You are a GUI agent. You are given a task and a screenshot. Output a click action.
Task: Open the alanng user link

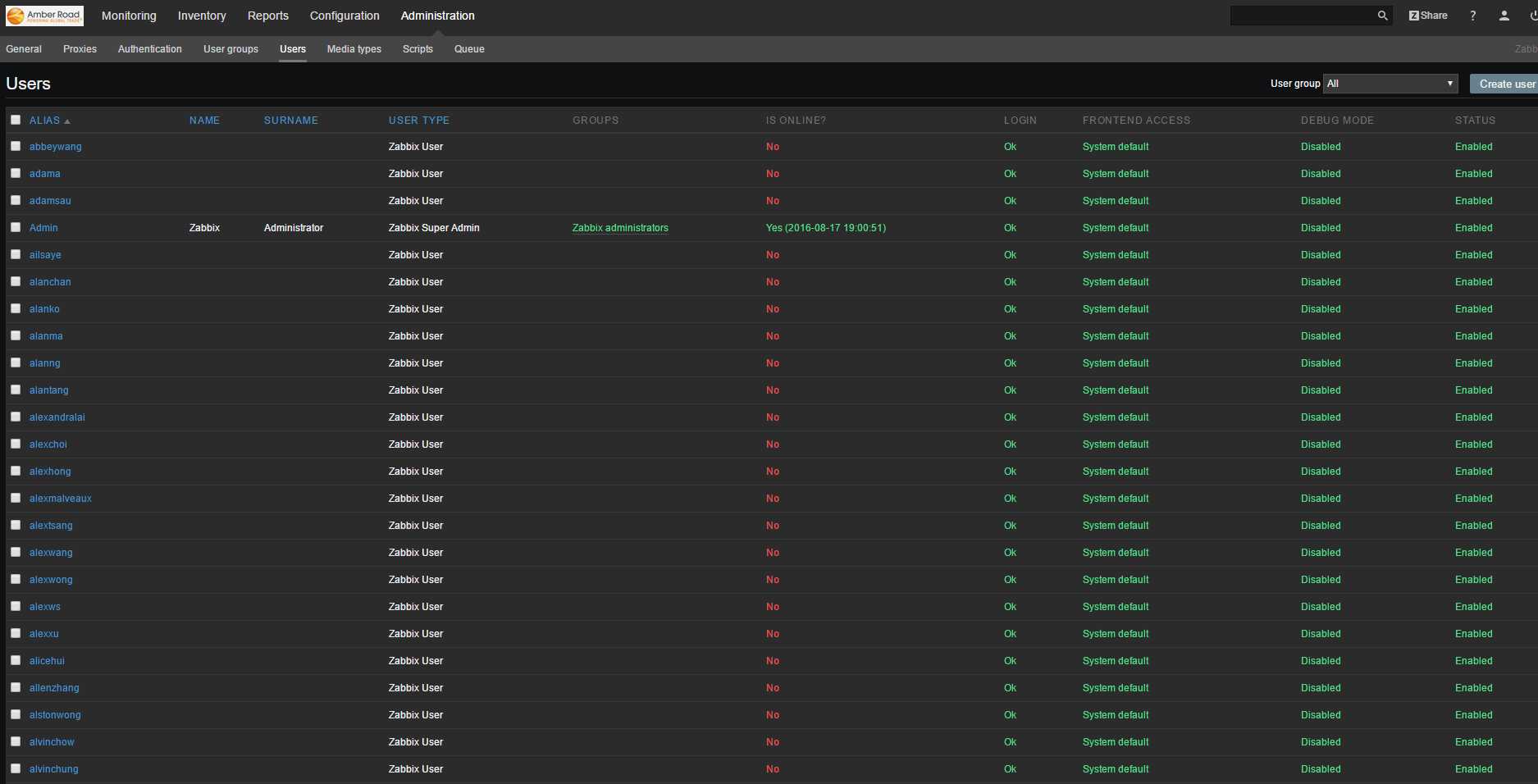pos(45,363)
